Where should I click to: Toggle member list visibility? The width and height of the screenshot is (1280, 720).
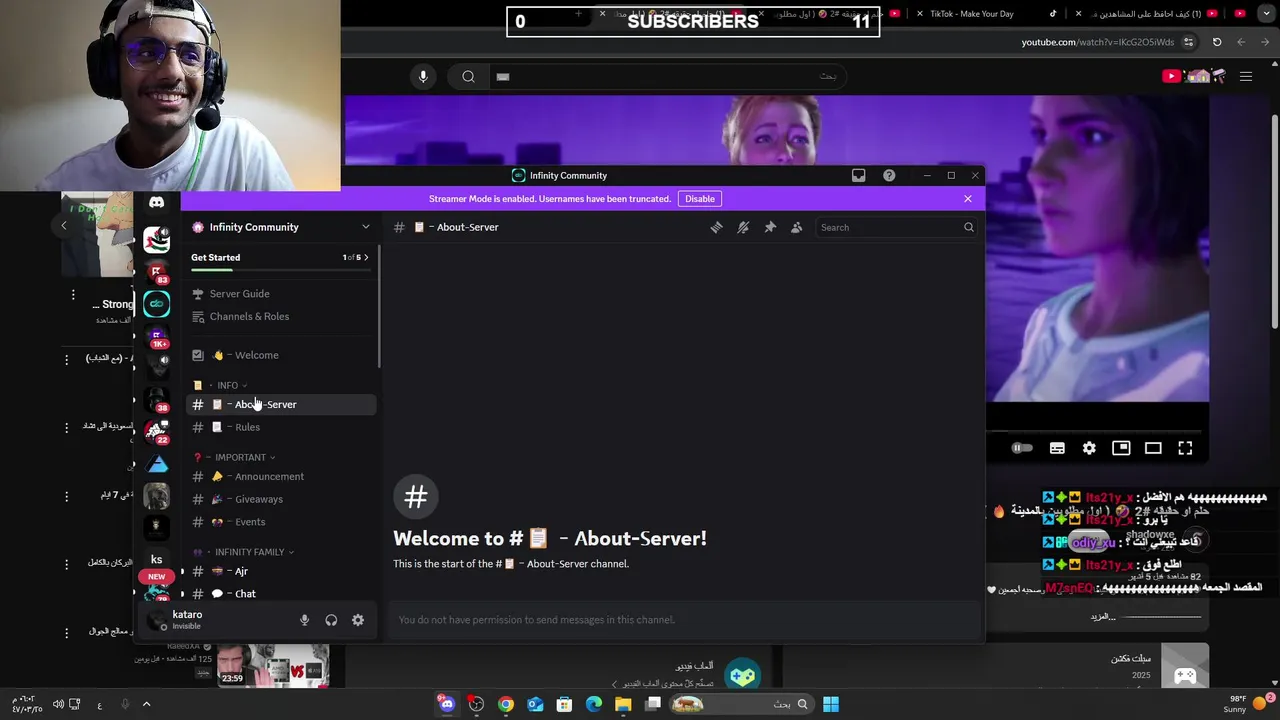[x=796, y=227]
